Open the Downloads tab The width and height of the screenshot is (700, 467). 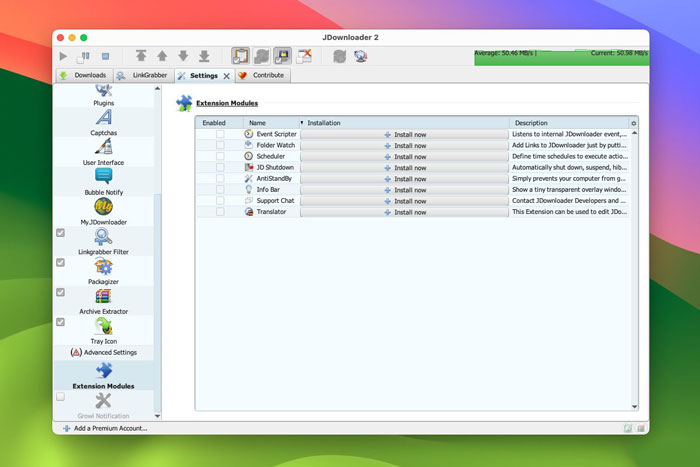[x=83, y=75]
